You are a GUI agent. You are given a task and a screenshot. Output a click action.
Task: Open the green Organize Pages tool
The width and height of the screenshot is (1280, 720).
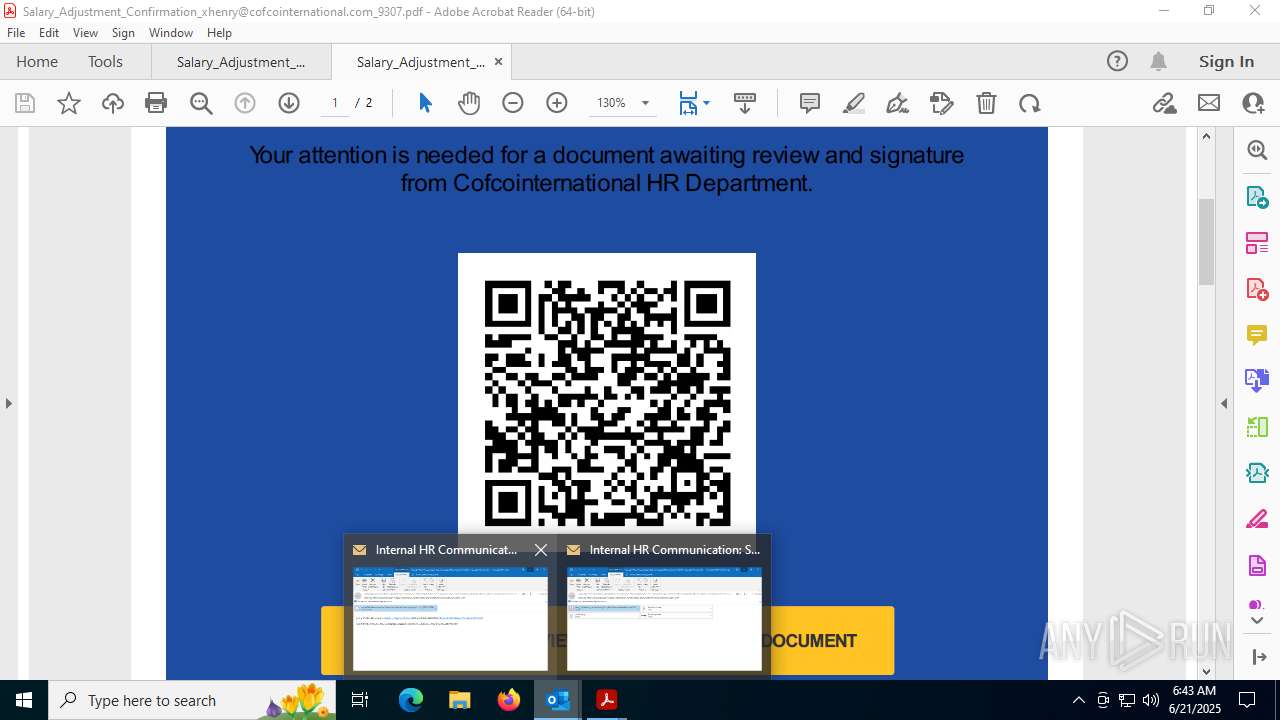1257,427
